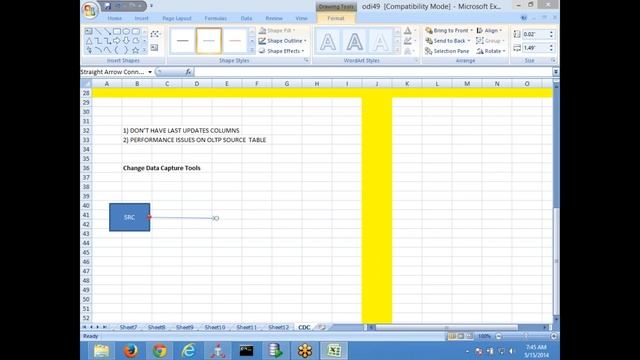Expand the formula bar
The height and width of the screenshot is (360, 640).
tap(556, 72)
